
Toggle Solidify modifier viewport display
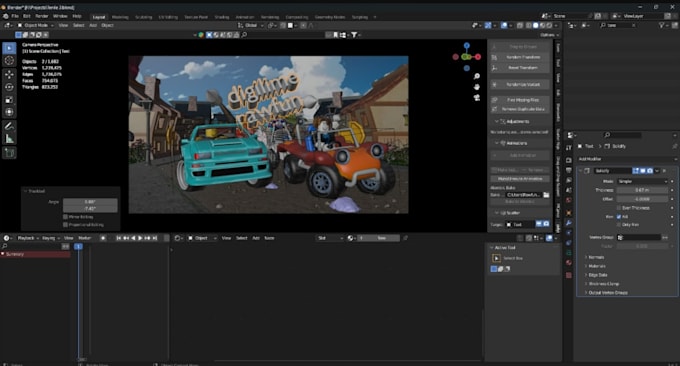click(643, 171)
